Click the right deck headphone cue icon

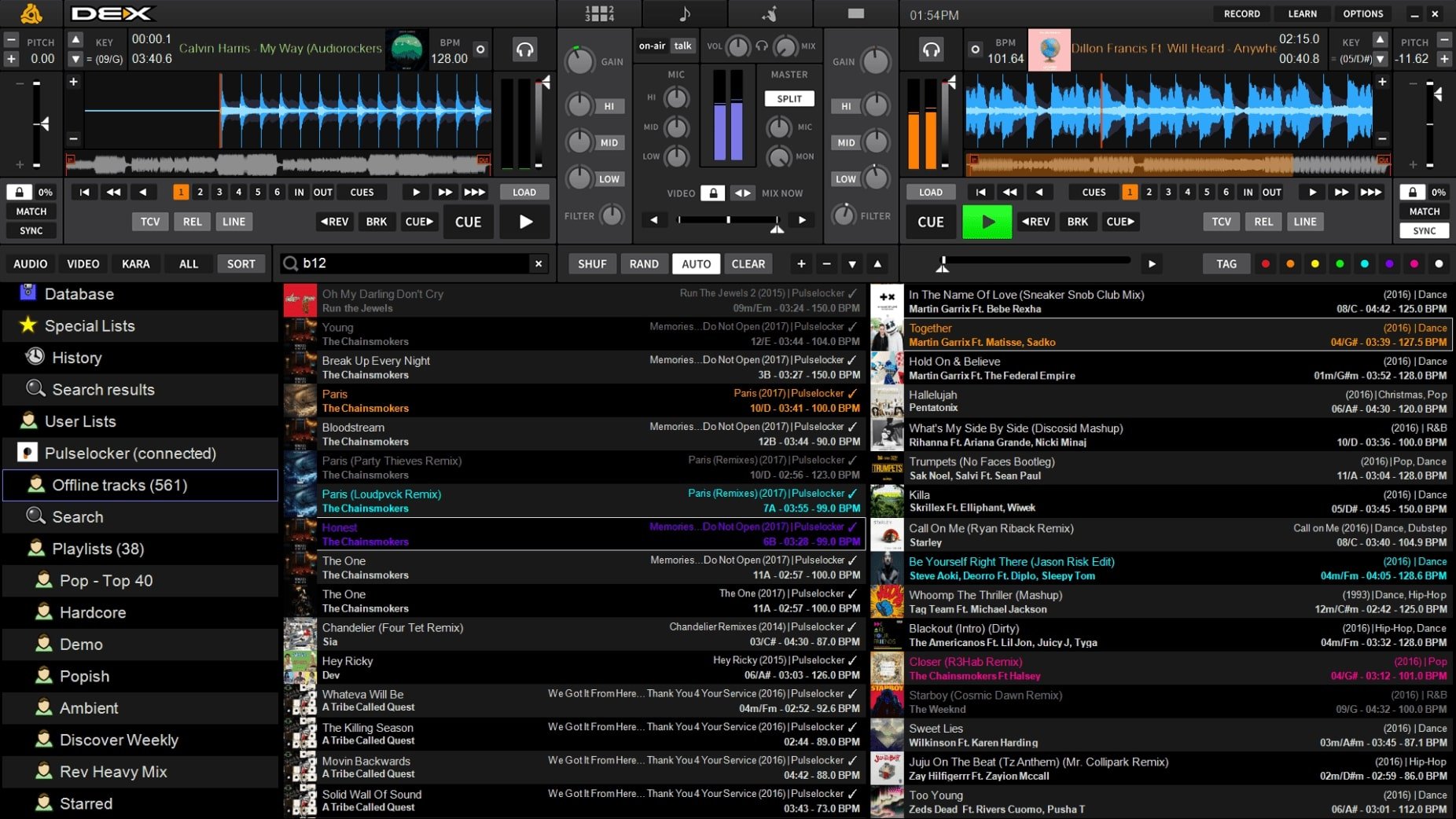[931, 50]
